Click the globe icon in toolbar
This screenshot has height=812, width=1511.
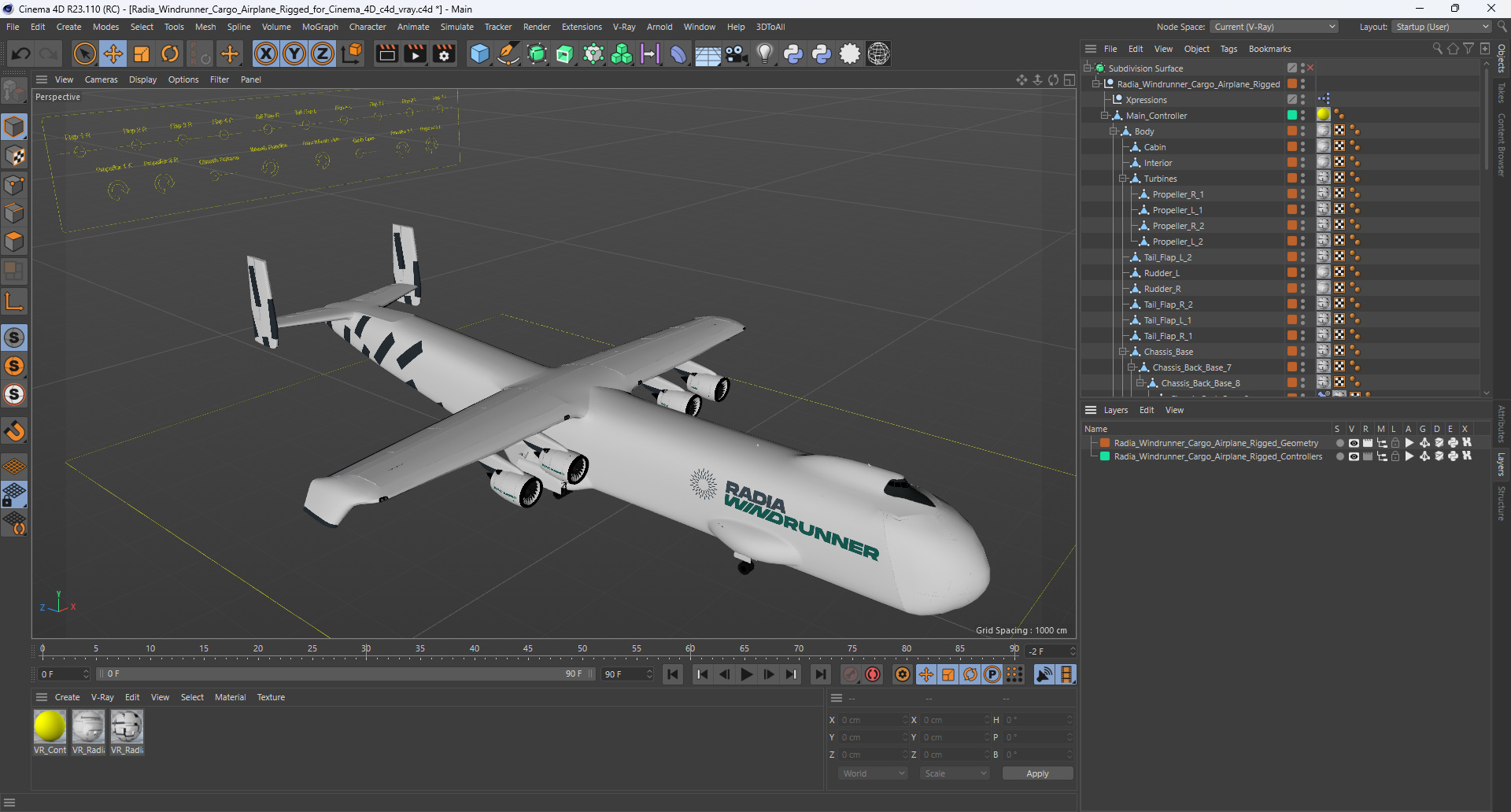[878, 54]
